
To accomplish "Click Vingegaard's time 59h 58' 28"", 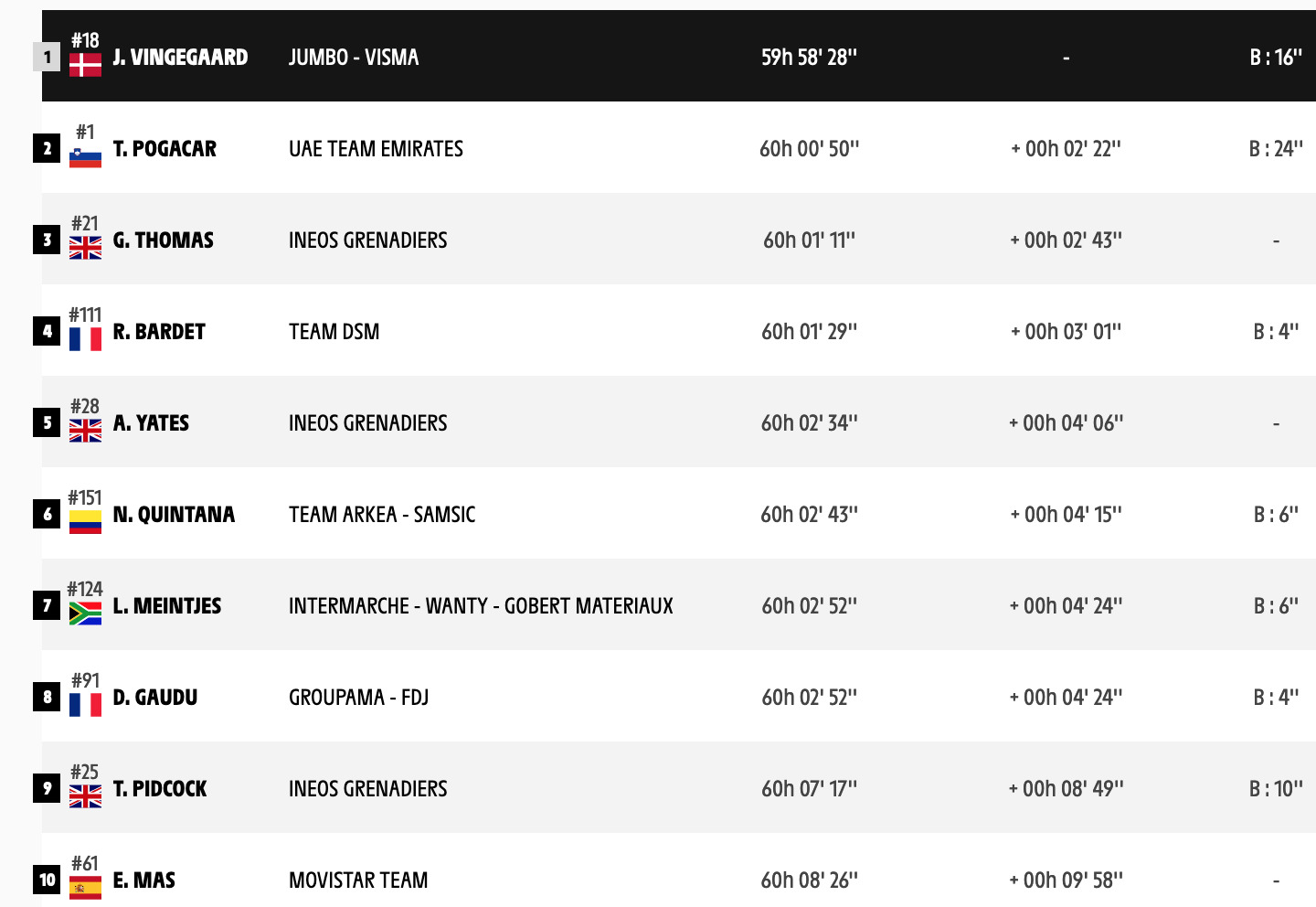I will (809, 58).
